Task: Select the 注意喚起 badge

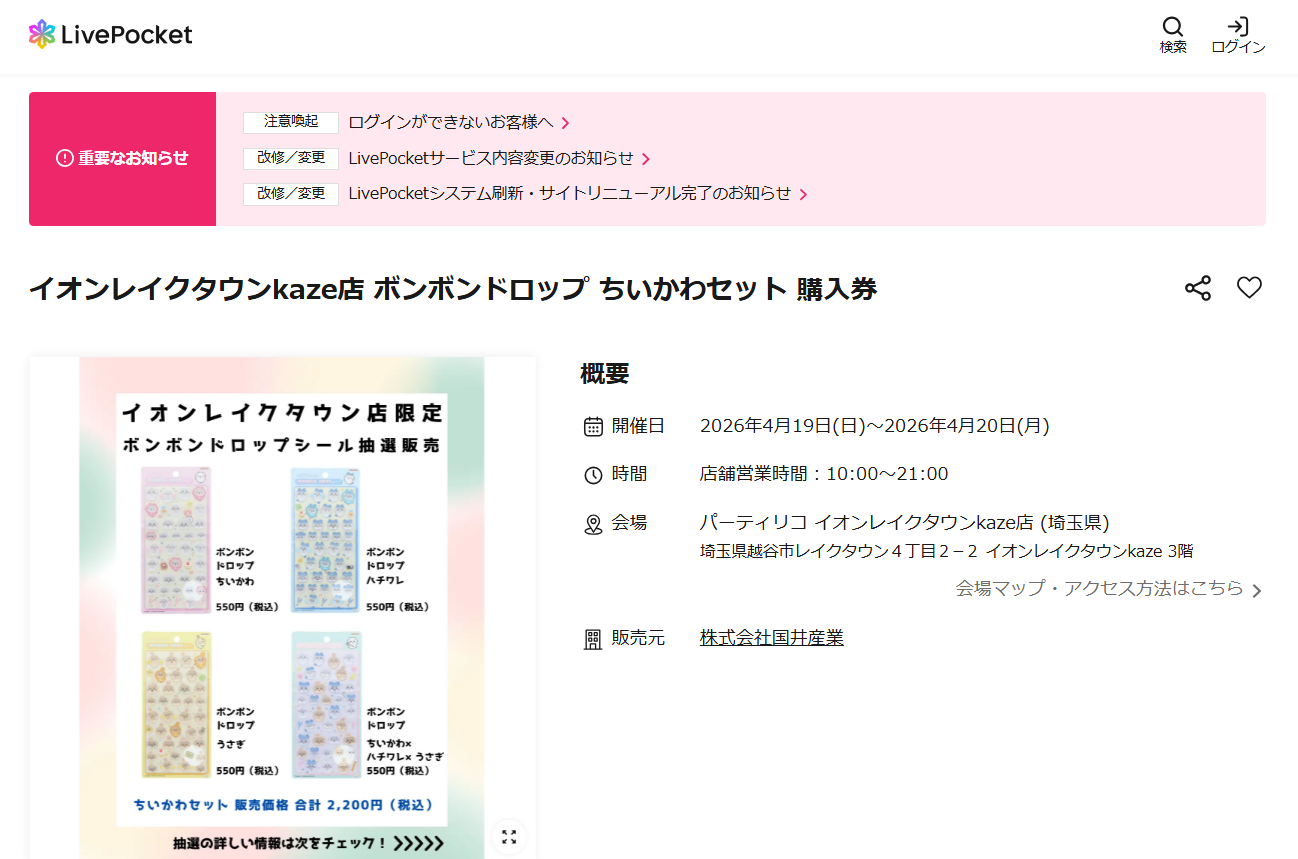Action: point(290,122)
